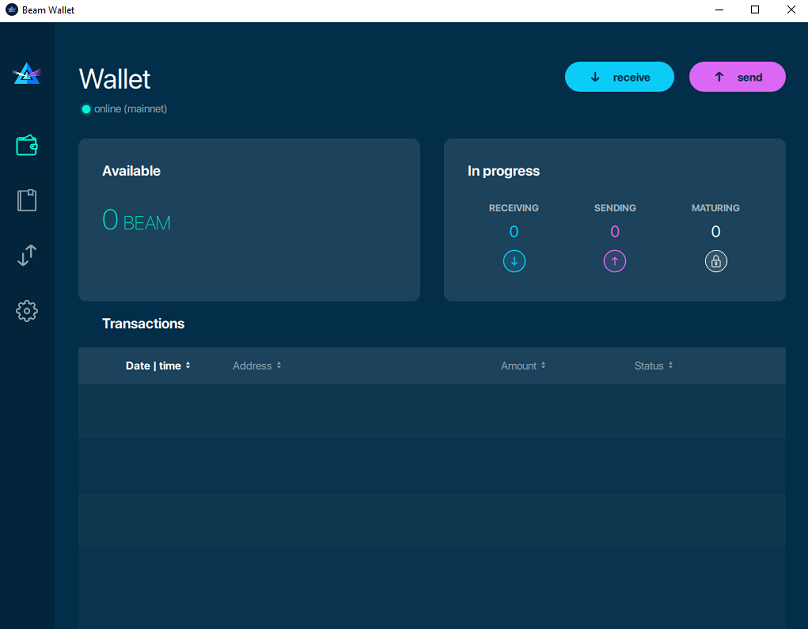The height and width of the screenshot is (629, 808).
Task: Click the MATURING label
Action: (x=716, y=208)
